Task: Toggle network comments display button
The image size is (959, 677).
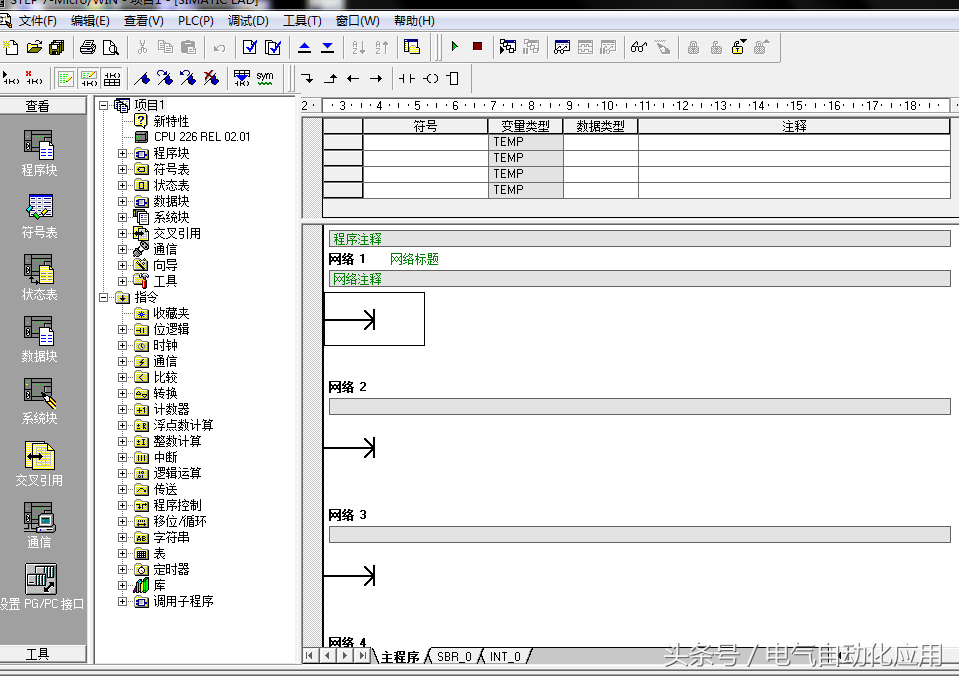Action: point(88,78)
